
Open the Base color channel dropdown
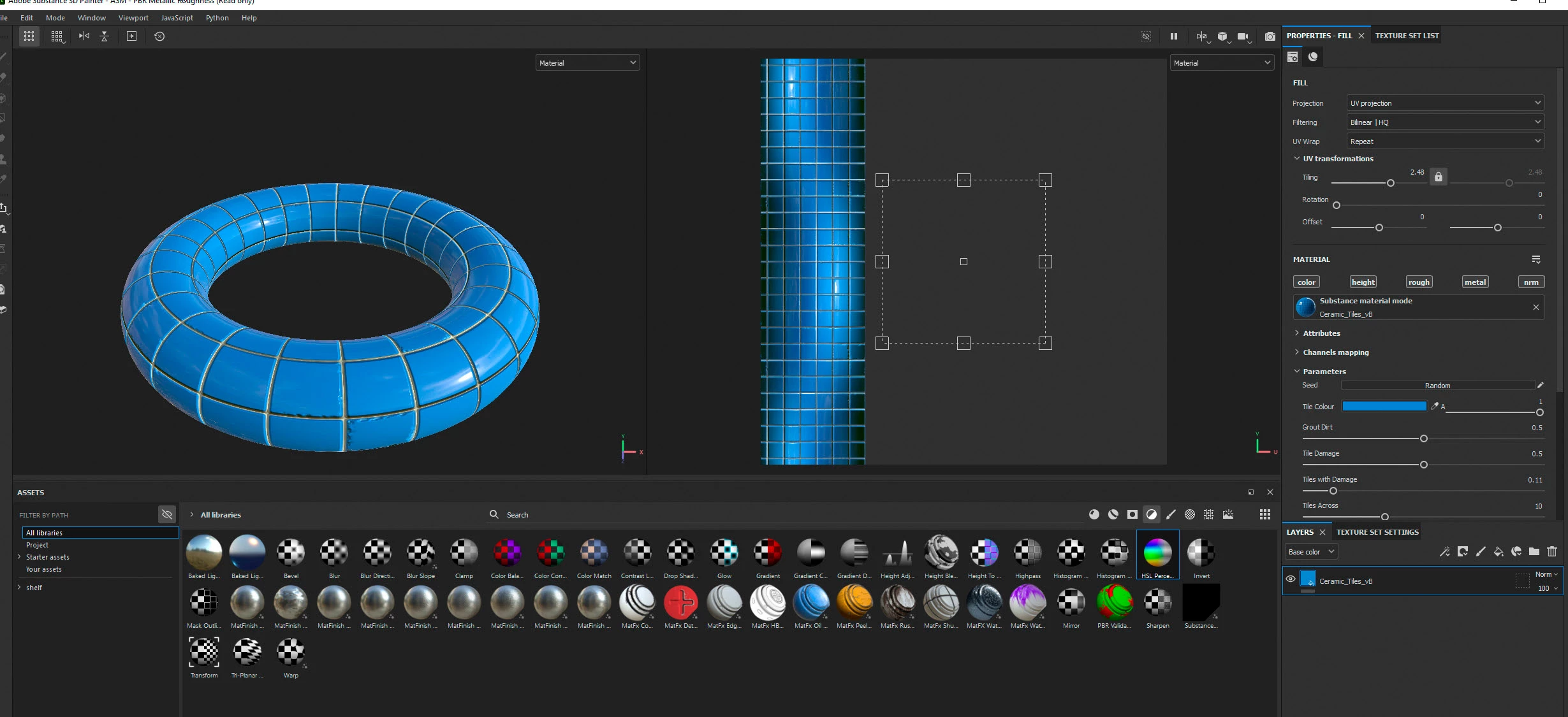click(x=1310, y=552)
